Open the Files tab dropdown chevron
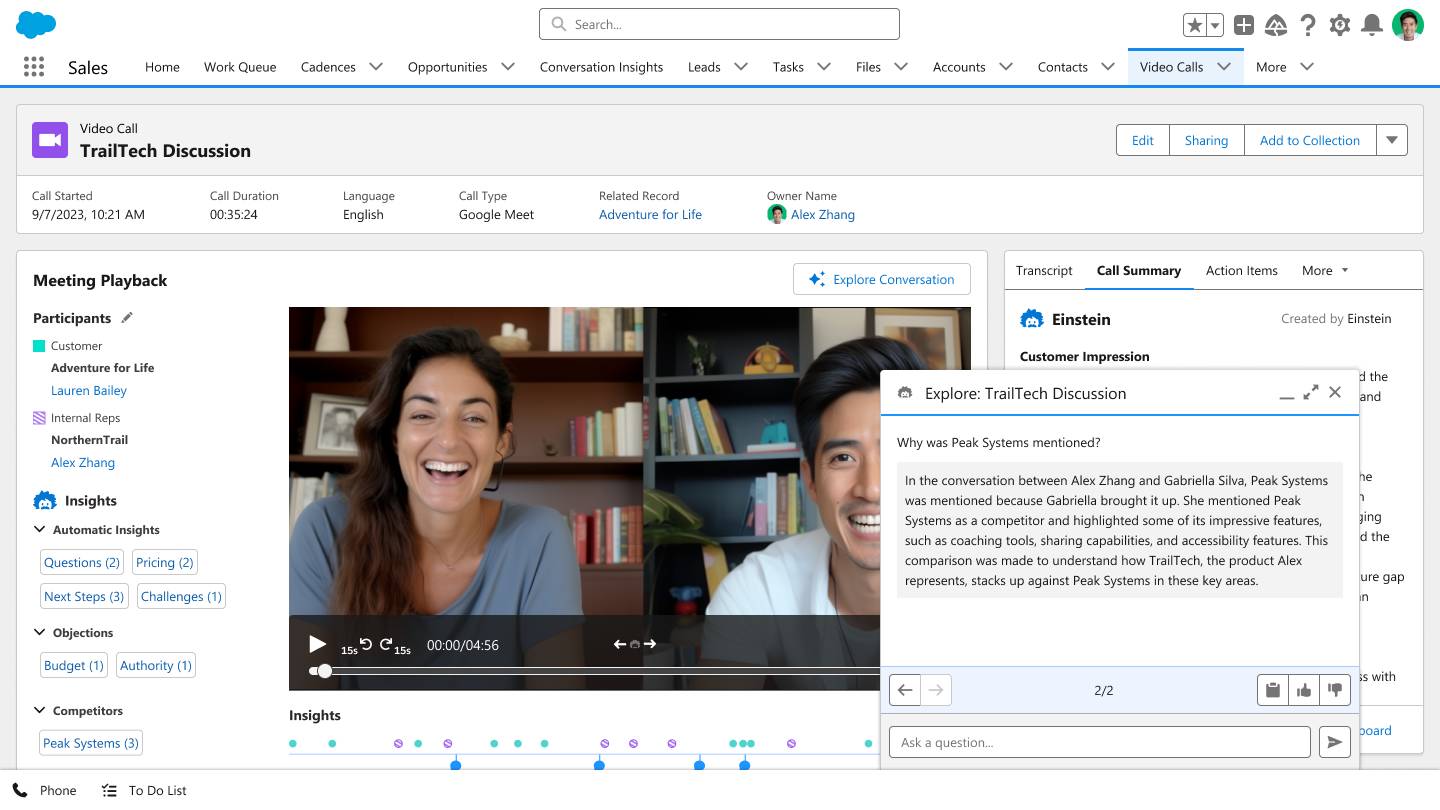1440x810 pixels. (901, 67)
